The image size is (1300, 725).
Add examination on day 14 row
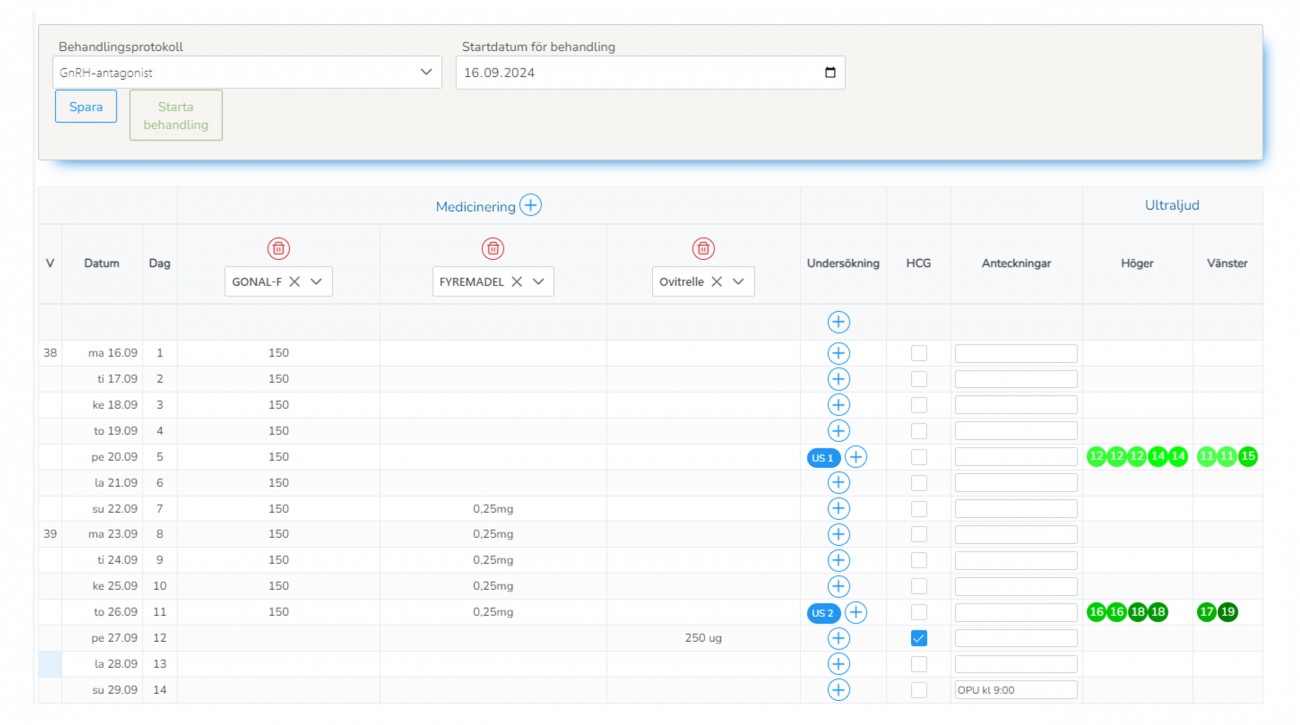coord(838,690)
